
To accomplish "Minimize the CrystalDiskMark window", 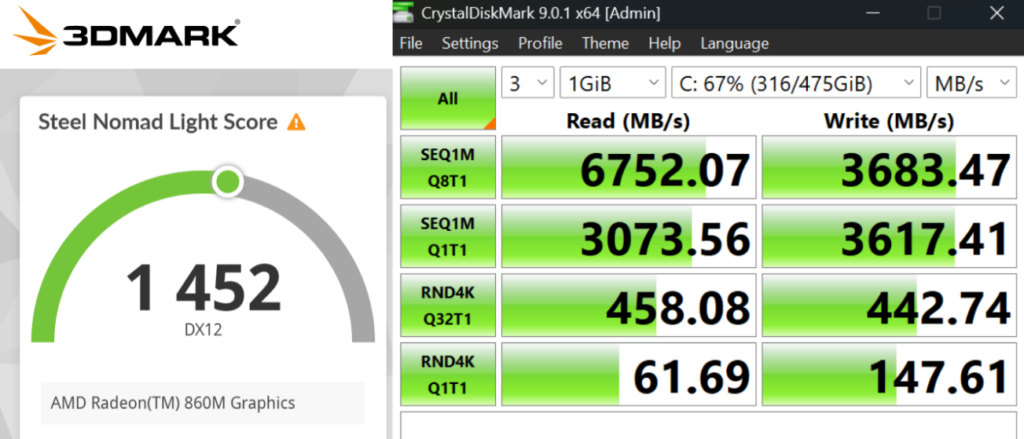I will coord(877,14).
